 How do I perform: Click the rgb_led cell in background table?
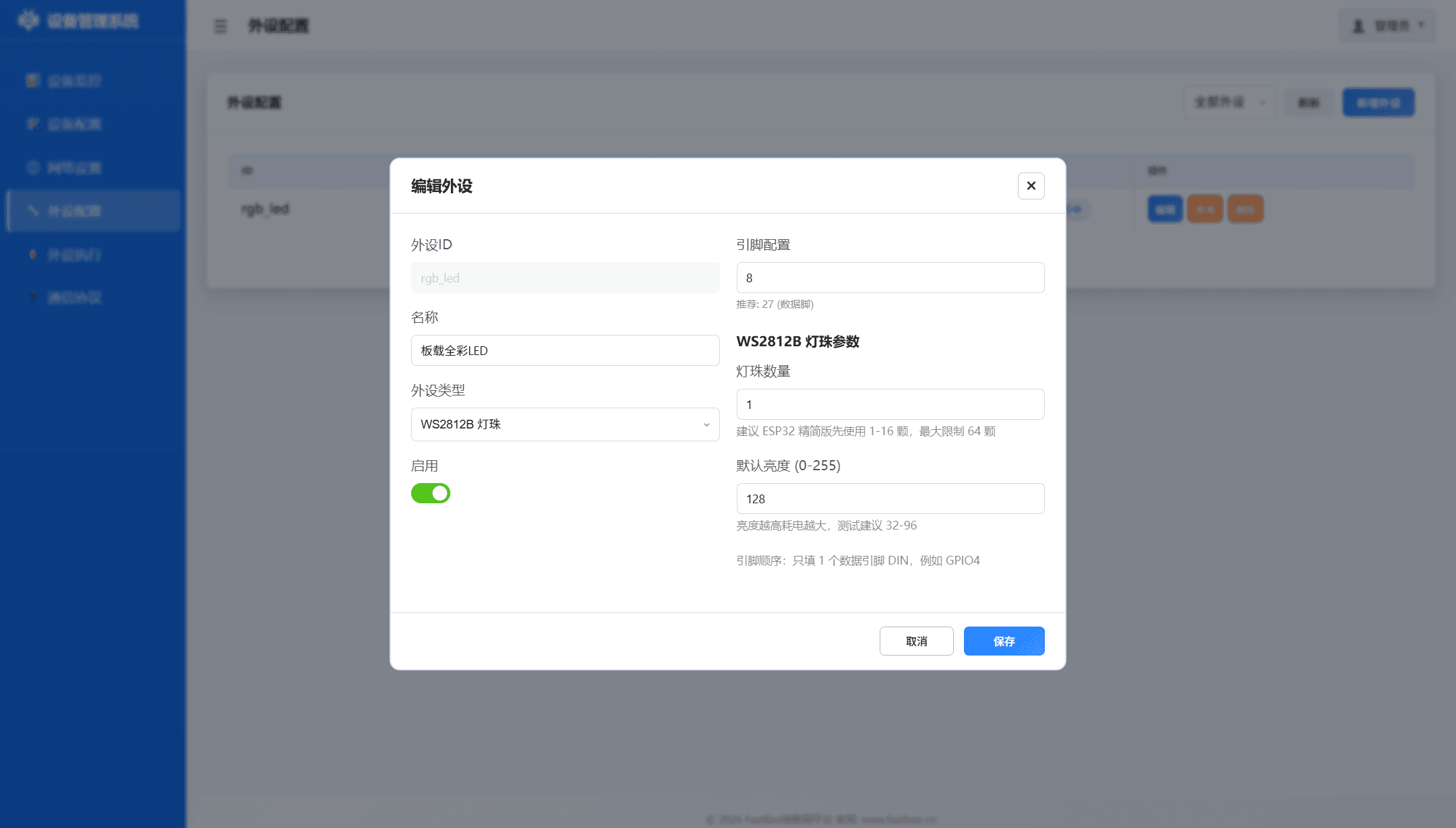pyautogui.click(x=265, y=209)
